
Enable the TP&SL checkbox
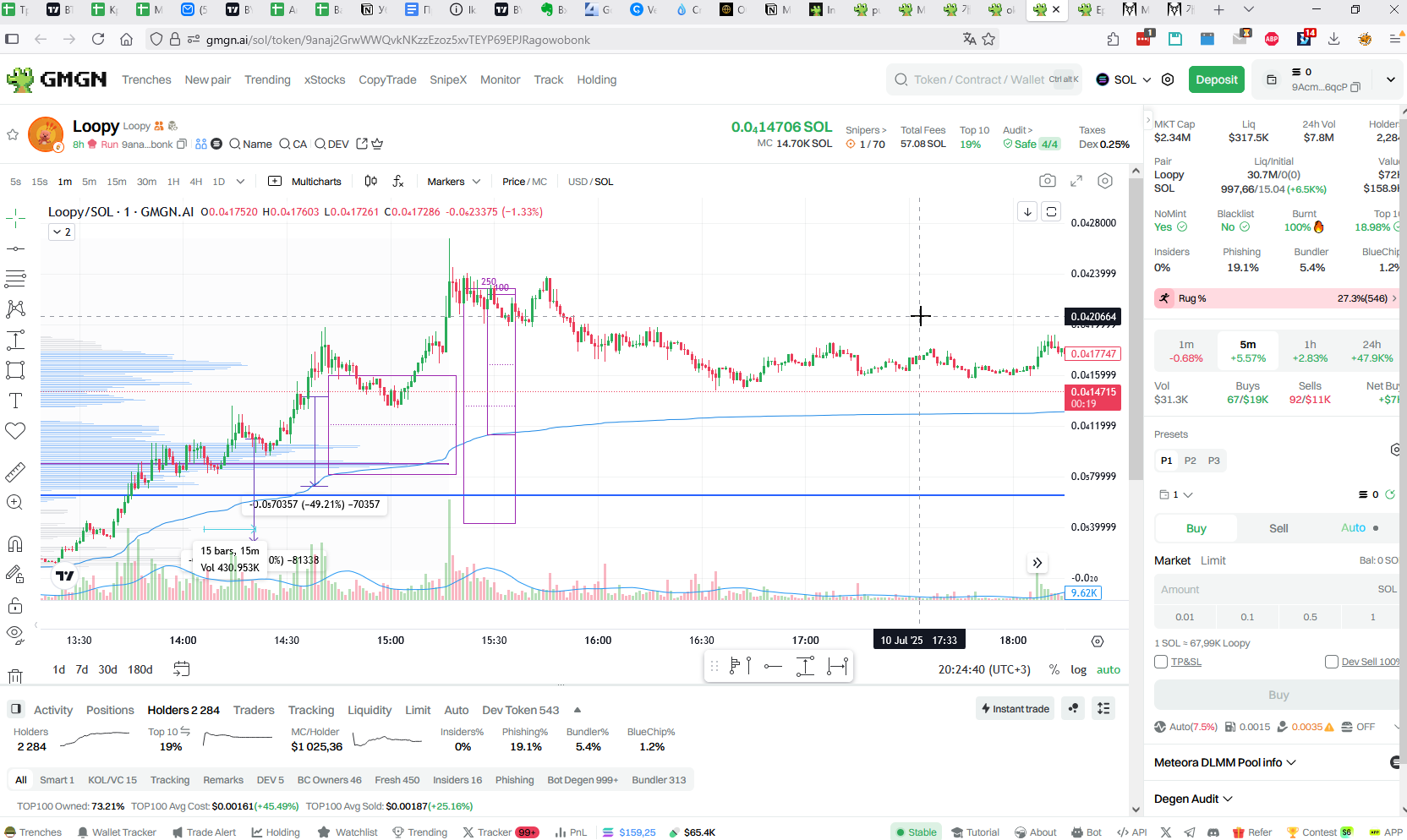[x=1161, y=662]
